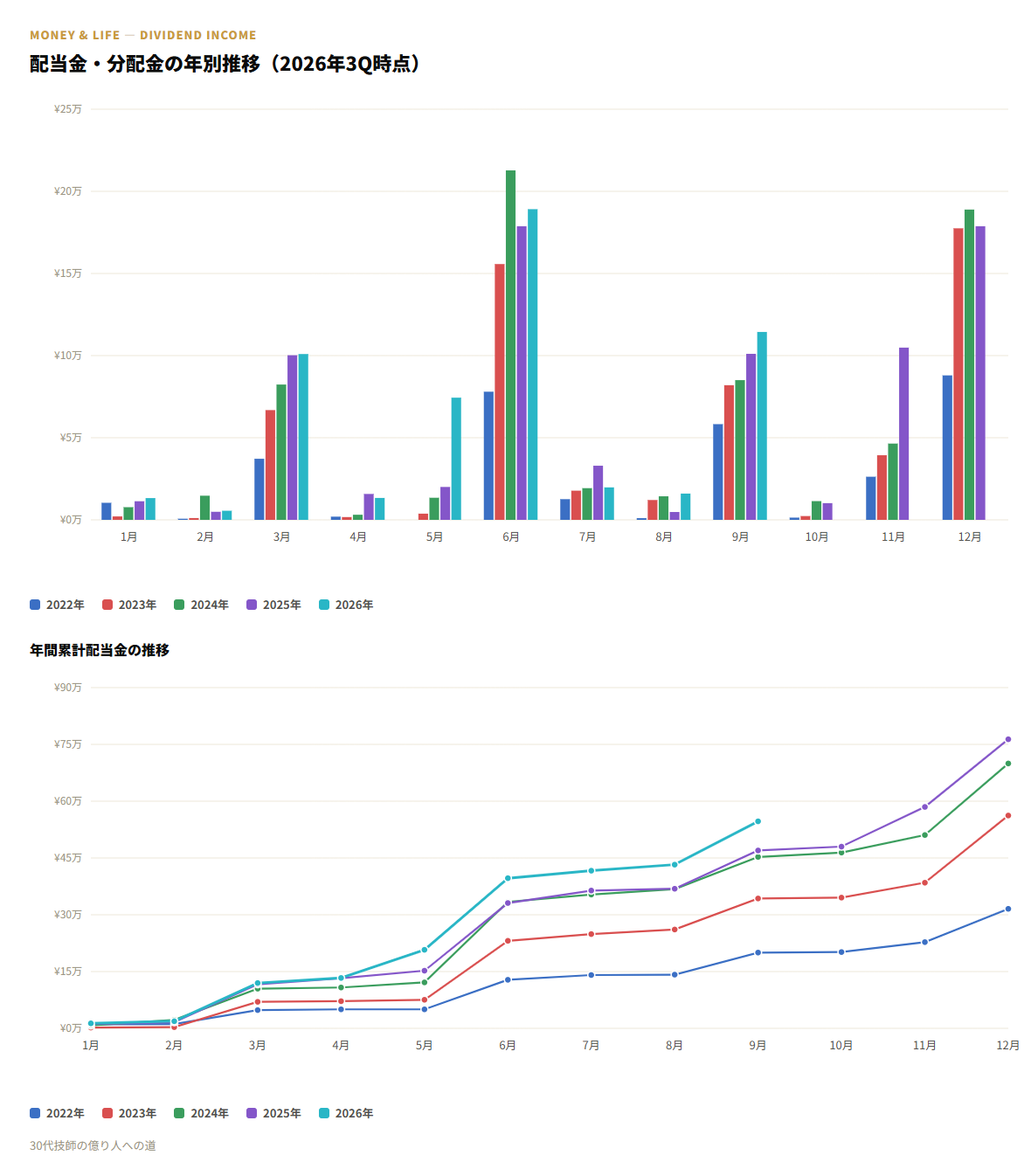1031x1176 pixels.
Task: Toggle 2025年 series in cumulative chart legend
Action: 273,1113
